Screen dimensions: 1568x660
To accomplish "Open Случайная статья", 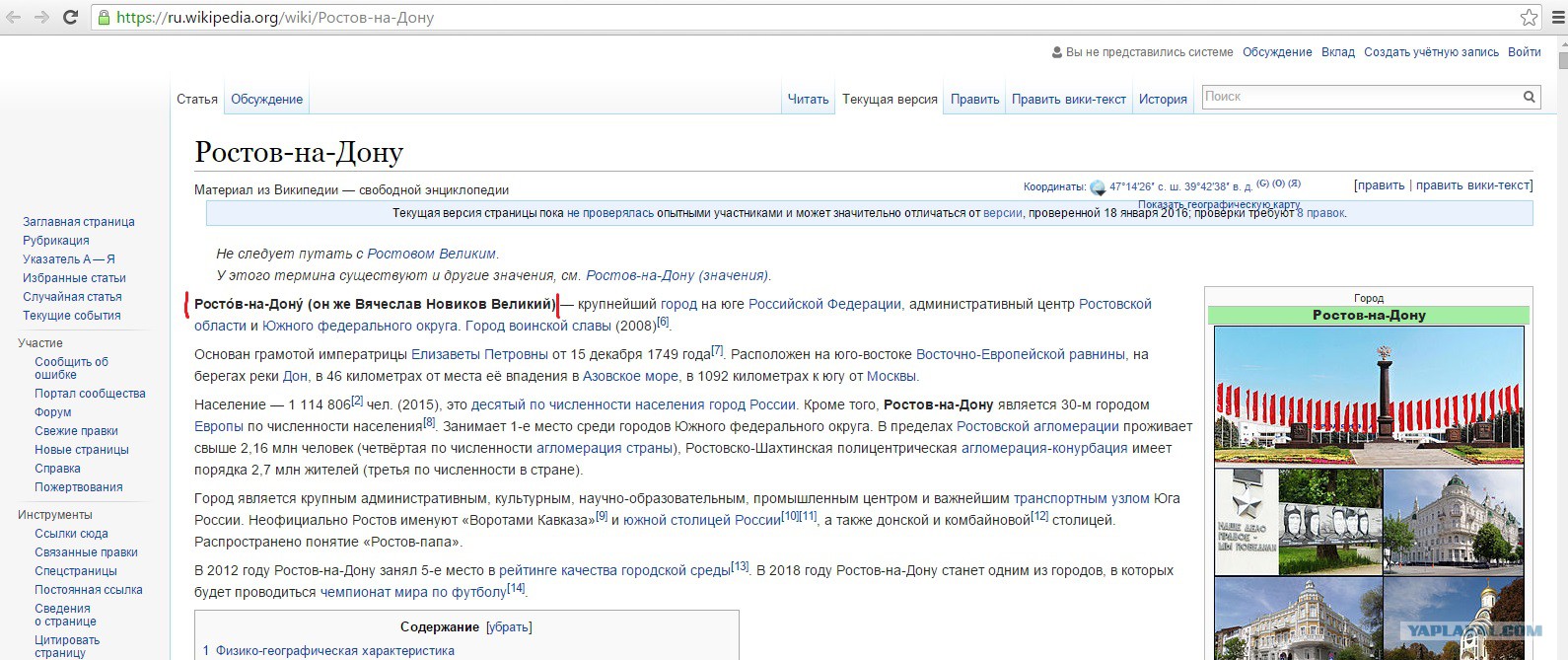I will tap(72, 297).
